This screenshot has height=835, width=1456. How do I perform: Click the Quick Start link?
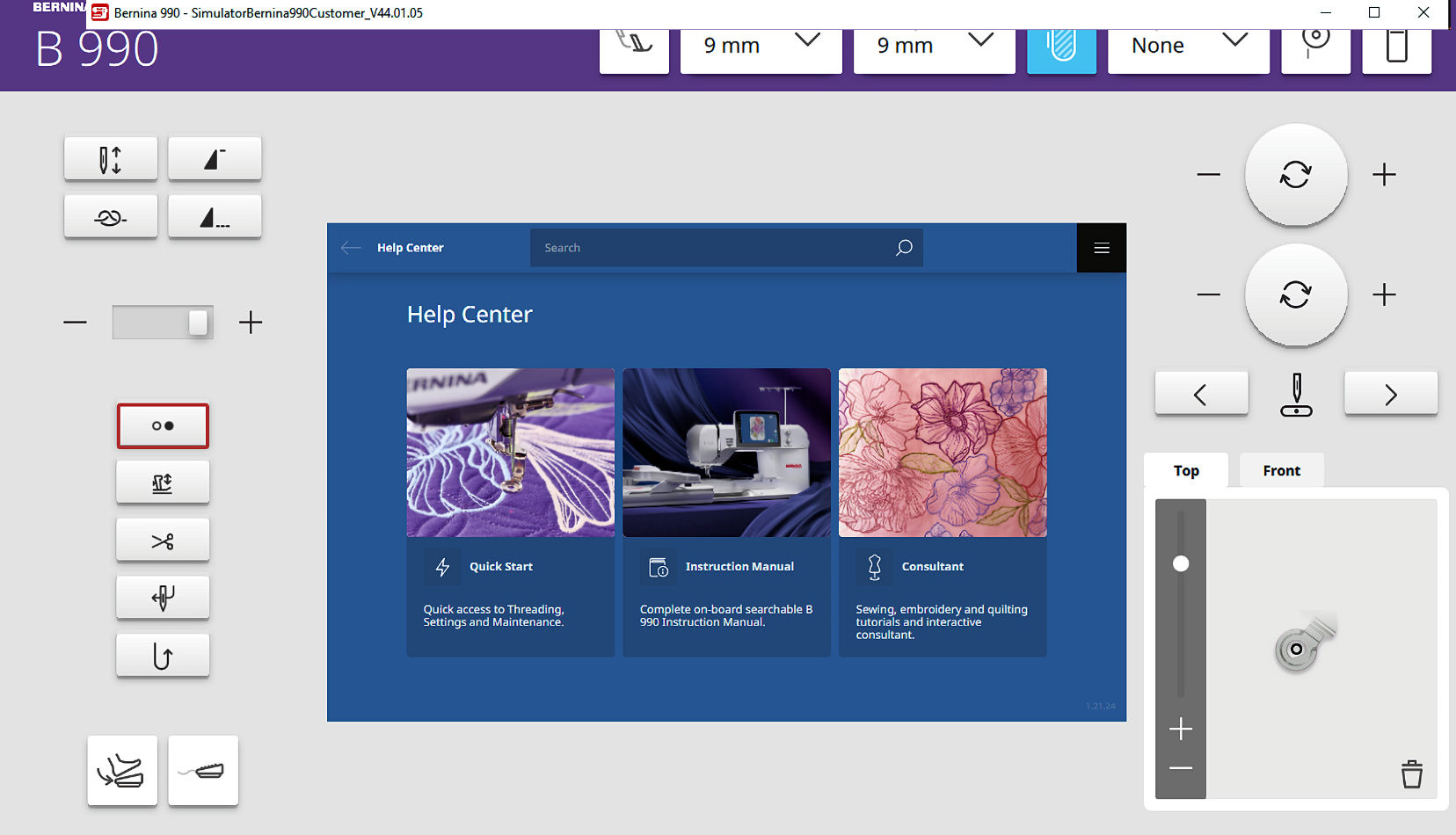point(501,567)
